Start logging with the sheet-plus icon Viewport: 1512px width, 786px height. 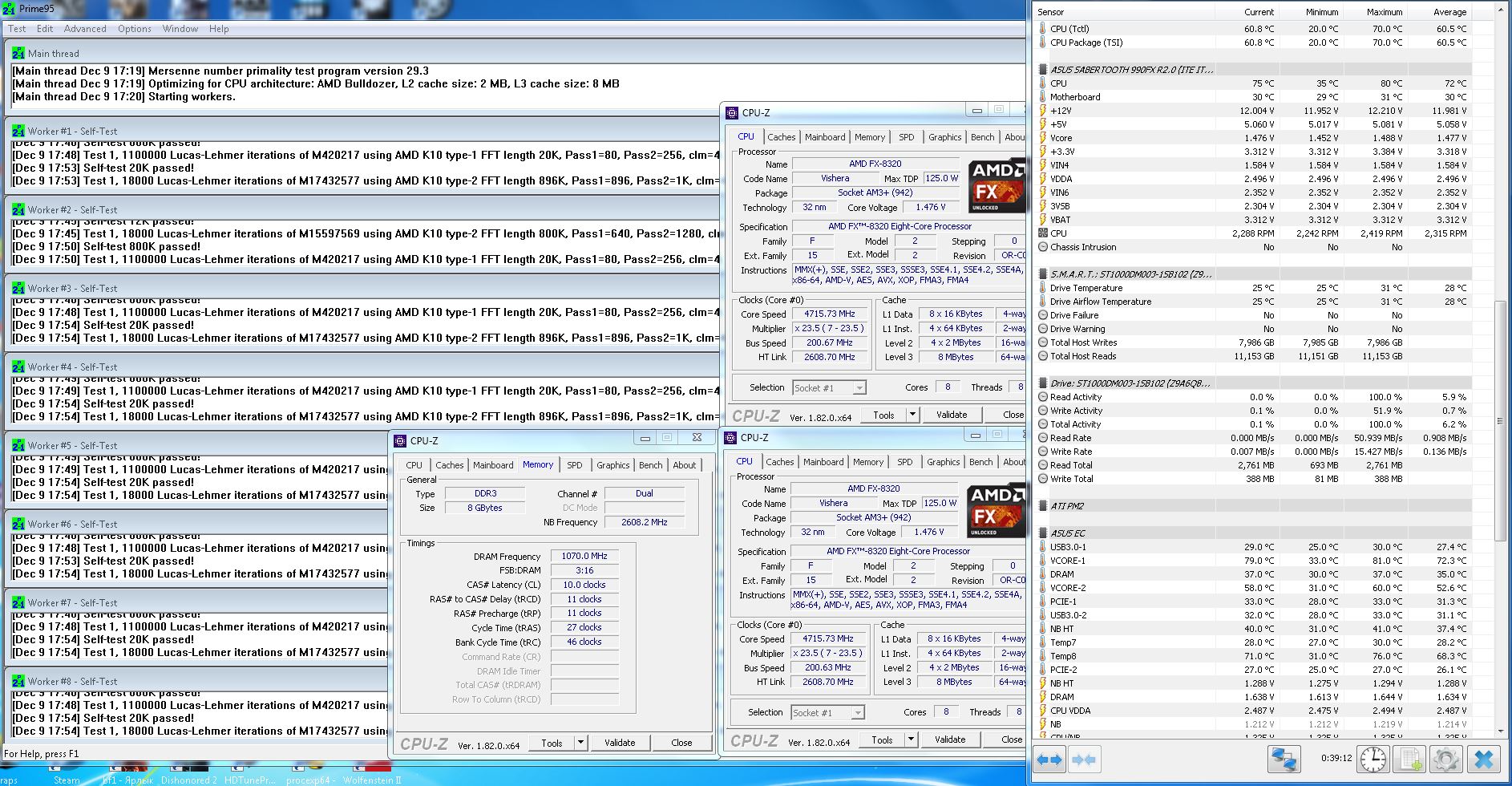(x=1410, y=759)
